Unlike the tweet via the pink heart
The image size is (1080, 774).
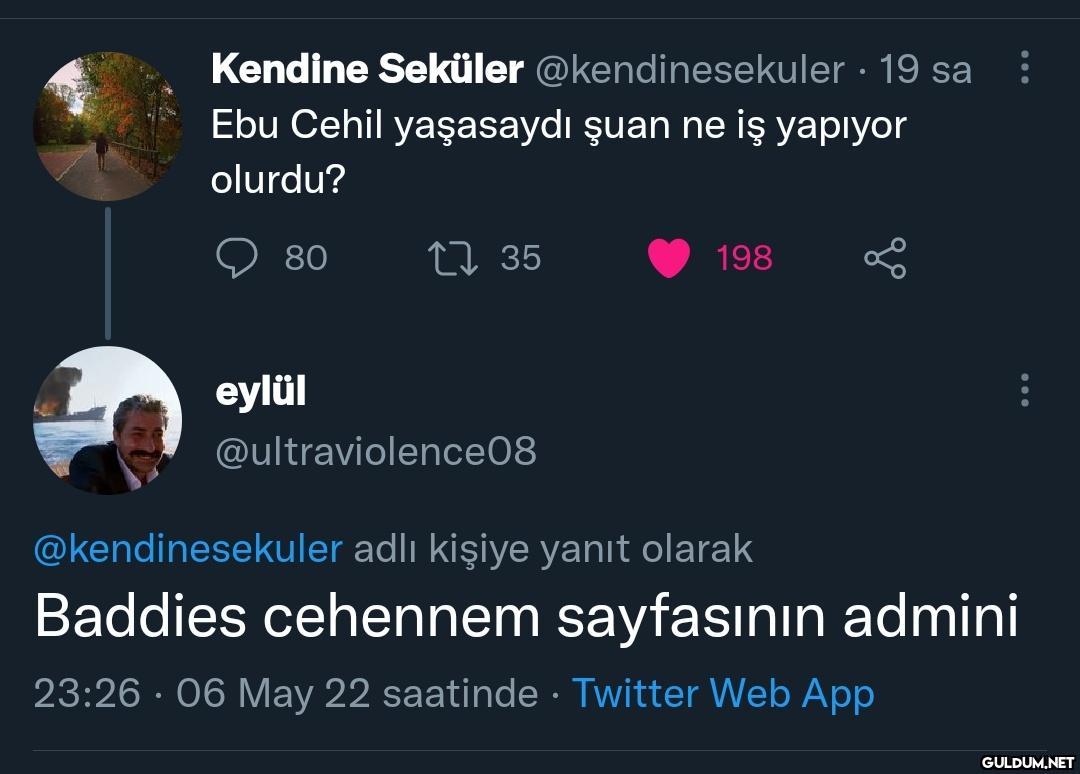(669, 258)
